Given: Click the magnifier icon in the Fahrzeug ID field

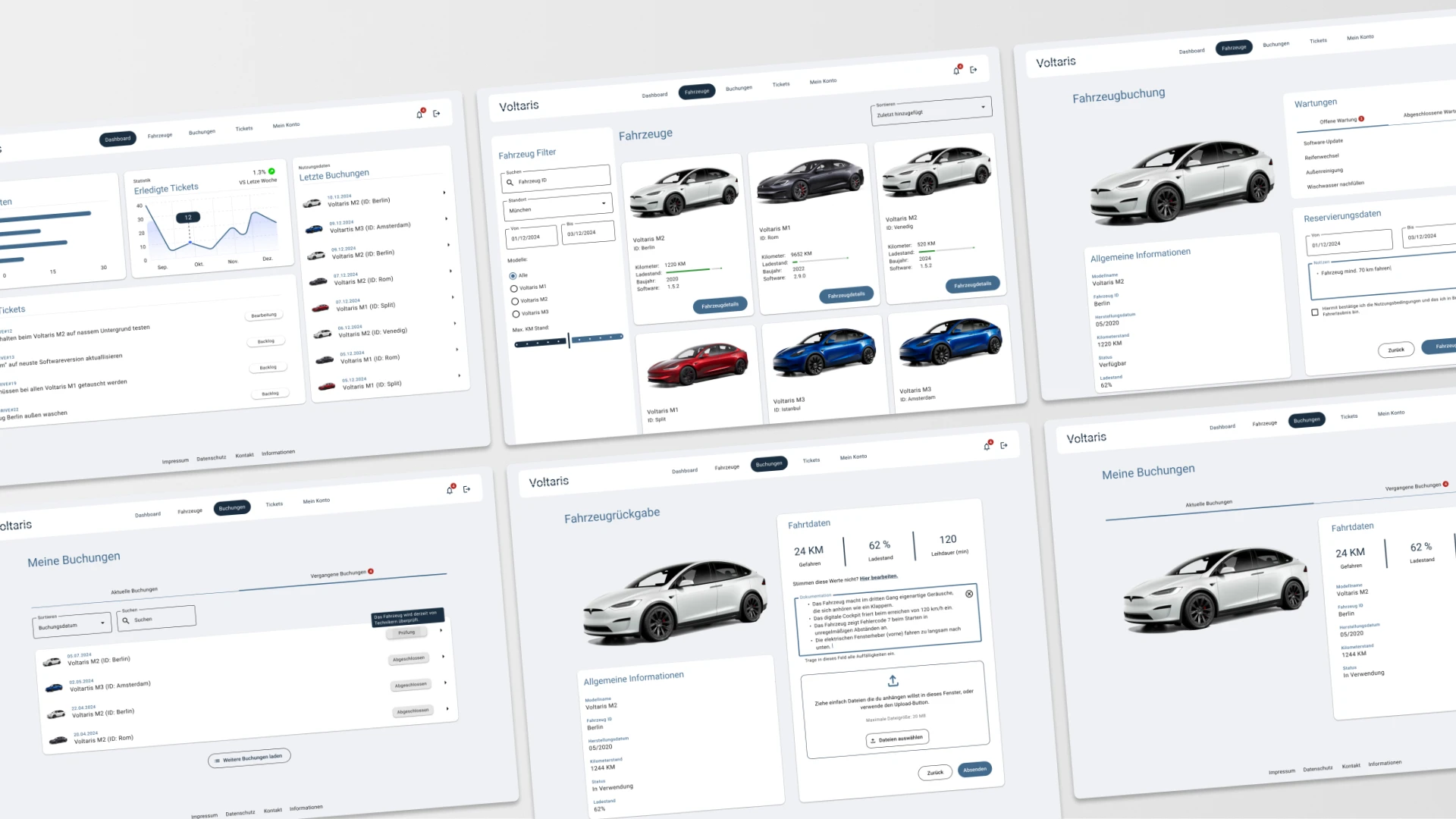Looking at the screenshot, I should click(510, 182).
